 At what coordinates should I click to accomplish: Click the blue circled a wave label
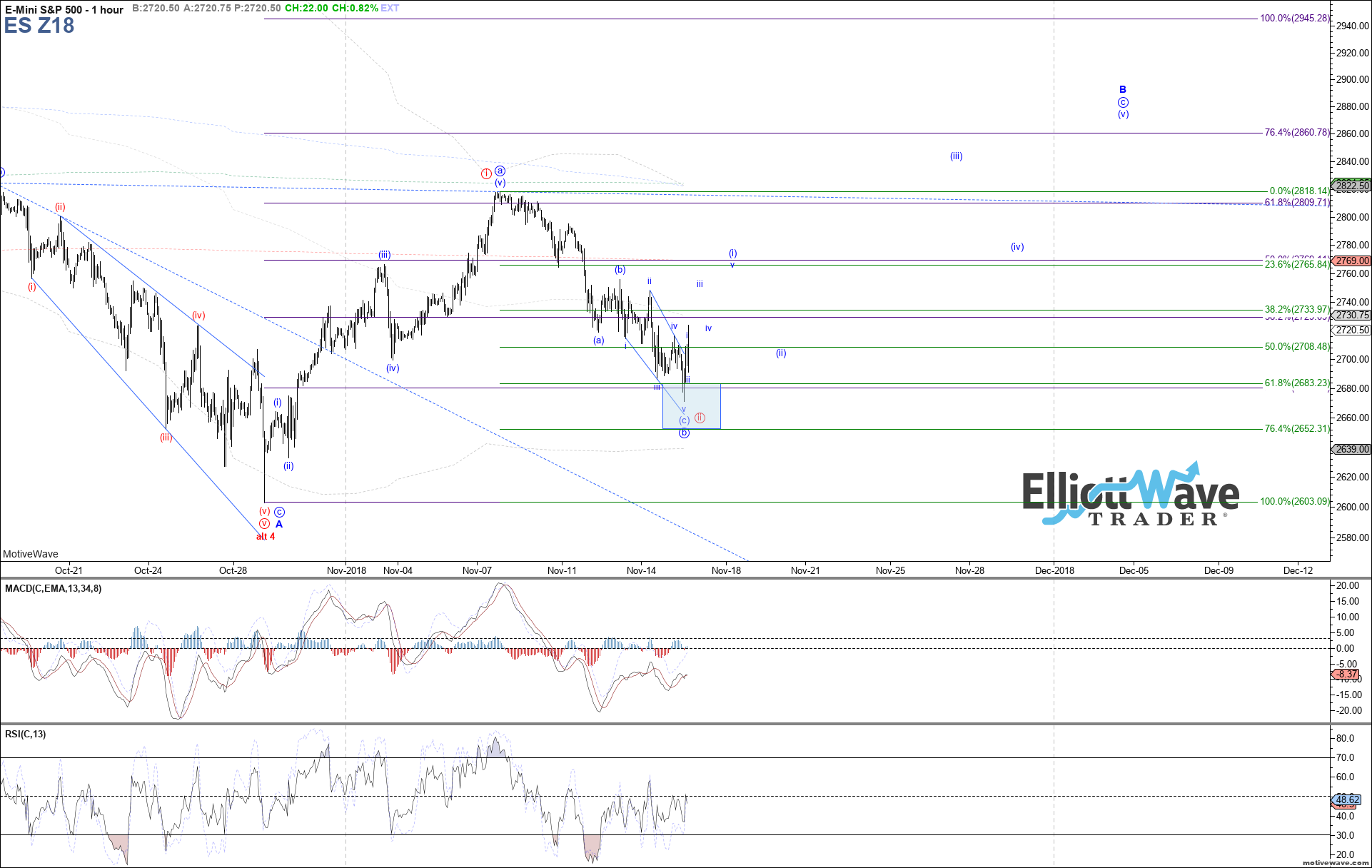(x=500, y=171)
